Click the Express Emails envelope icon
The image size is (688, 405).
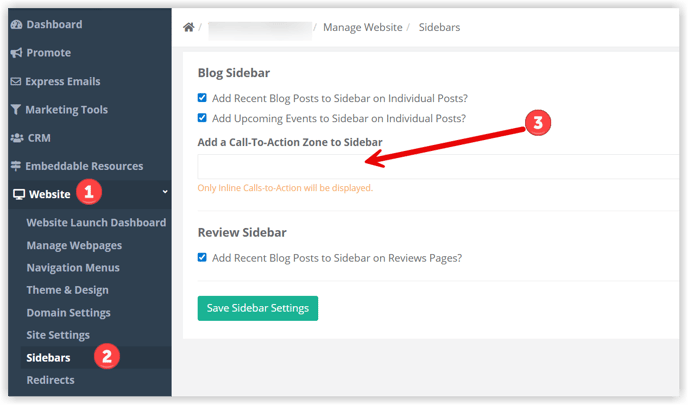[x=16, y=81]
